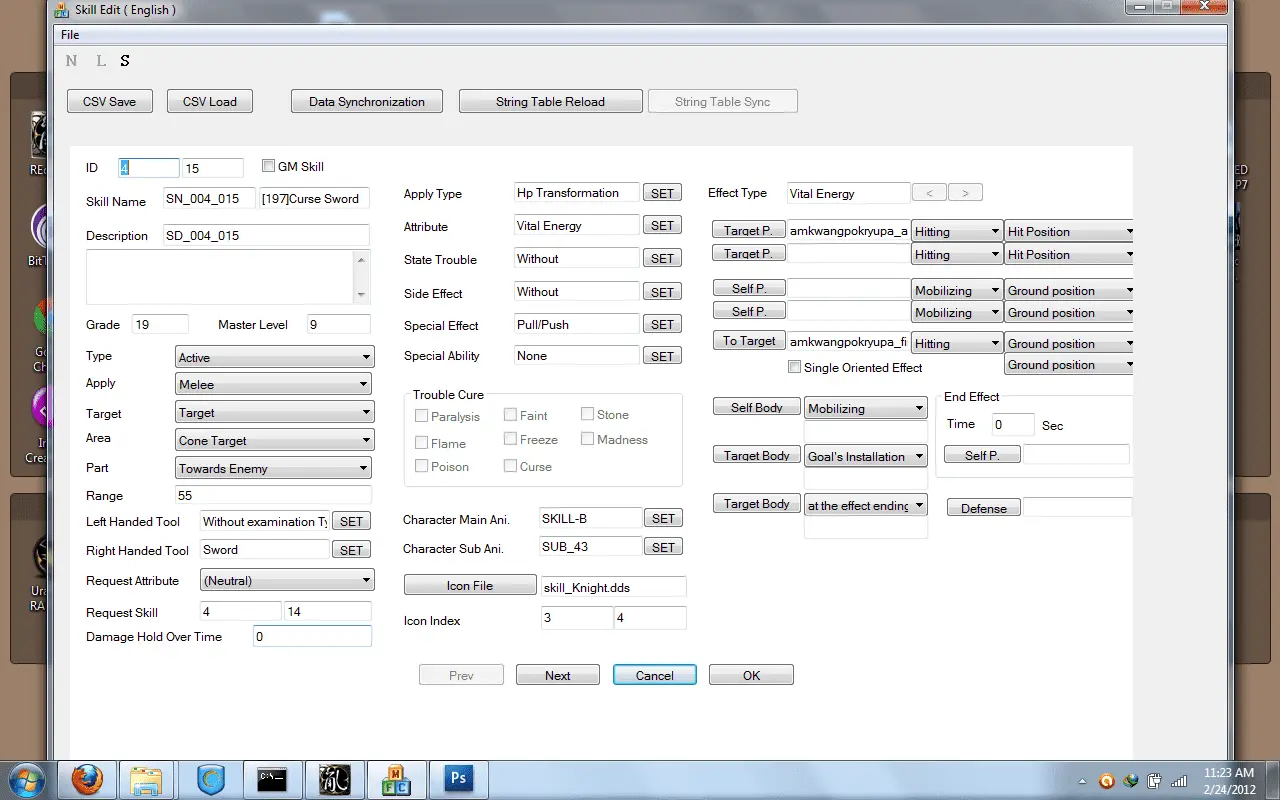Check the Paralysis trouble cure box

[422, 416]
